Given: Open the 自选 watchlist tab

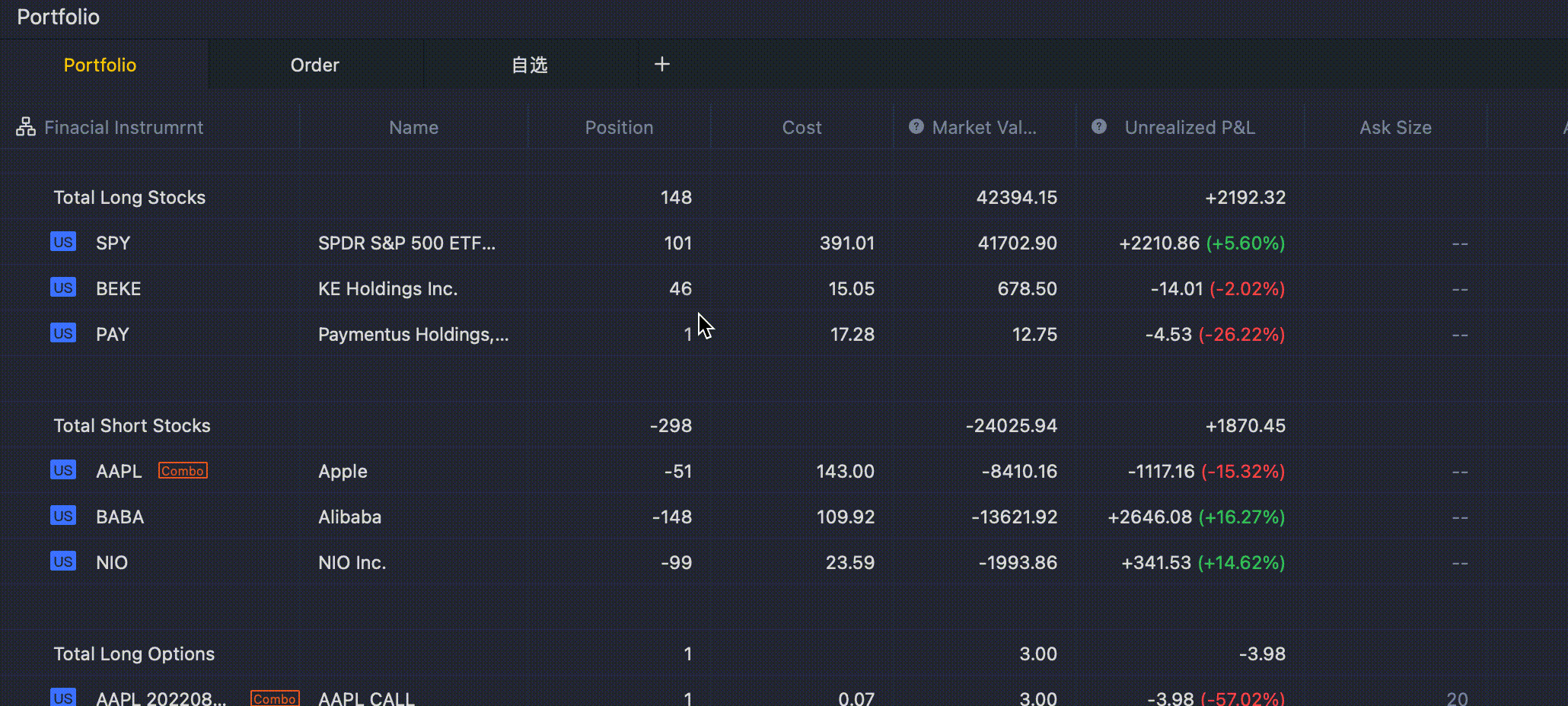Looking at the screenshot, I should point(530,65).
